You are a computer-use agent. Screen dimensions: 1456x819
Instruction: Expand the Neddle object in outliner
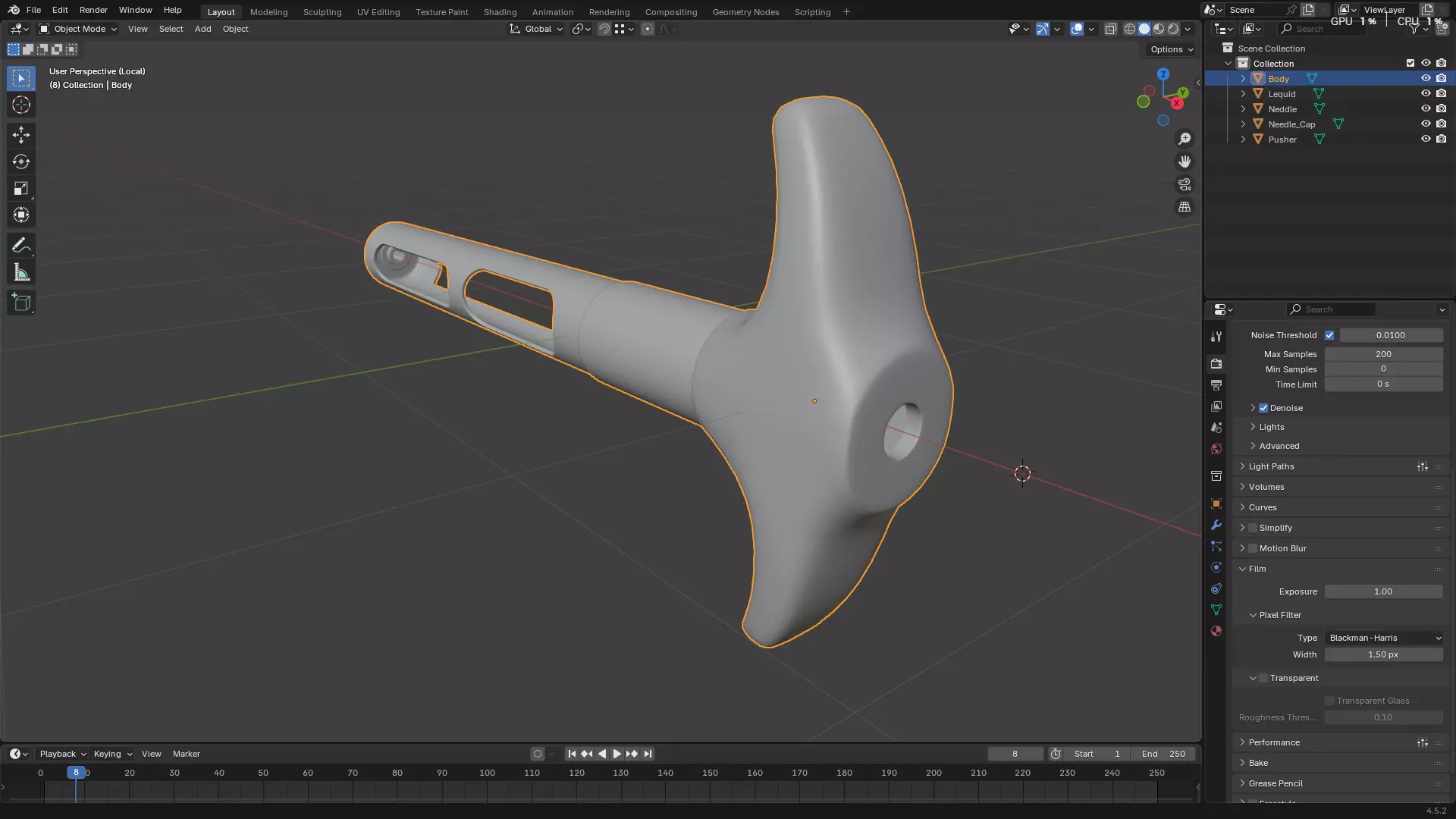click(1243, 109)
